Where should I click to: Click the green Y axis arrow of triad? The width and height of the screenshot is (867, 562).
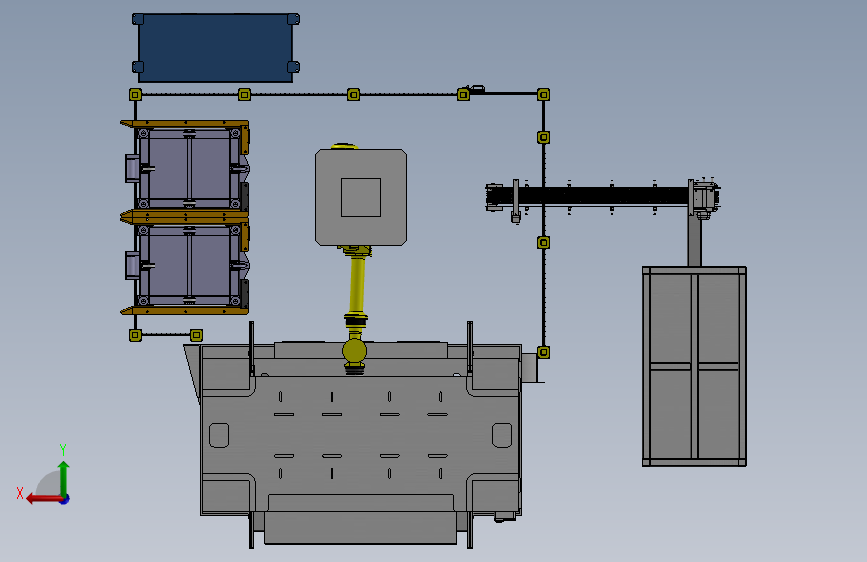(64, 478)
